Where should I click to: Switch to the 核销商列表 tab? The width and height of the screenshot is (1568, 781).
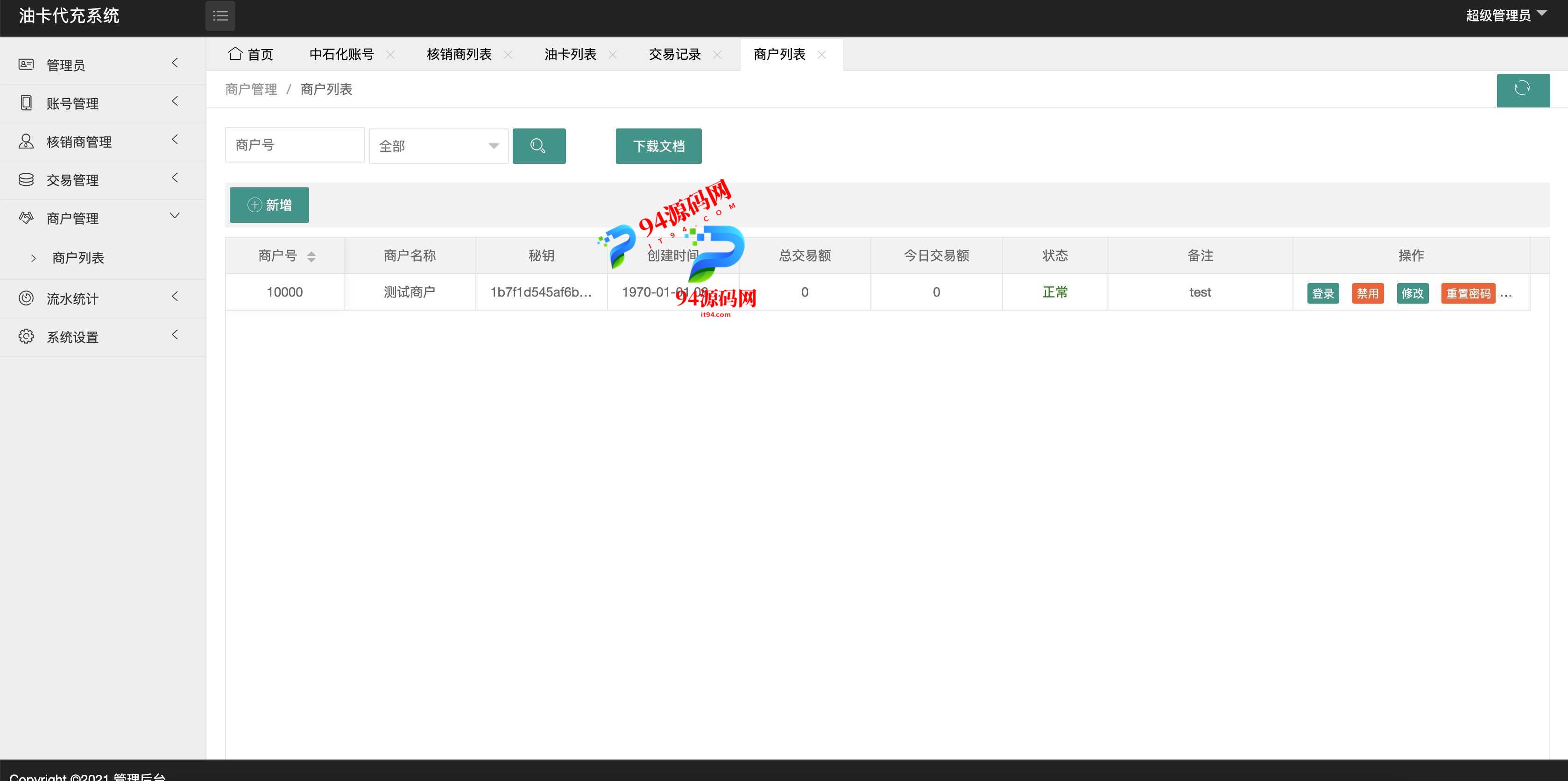coord(459,54)
